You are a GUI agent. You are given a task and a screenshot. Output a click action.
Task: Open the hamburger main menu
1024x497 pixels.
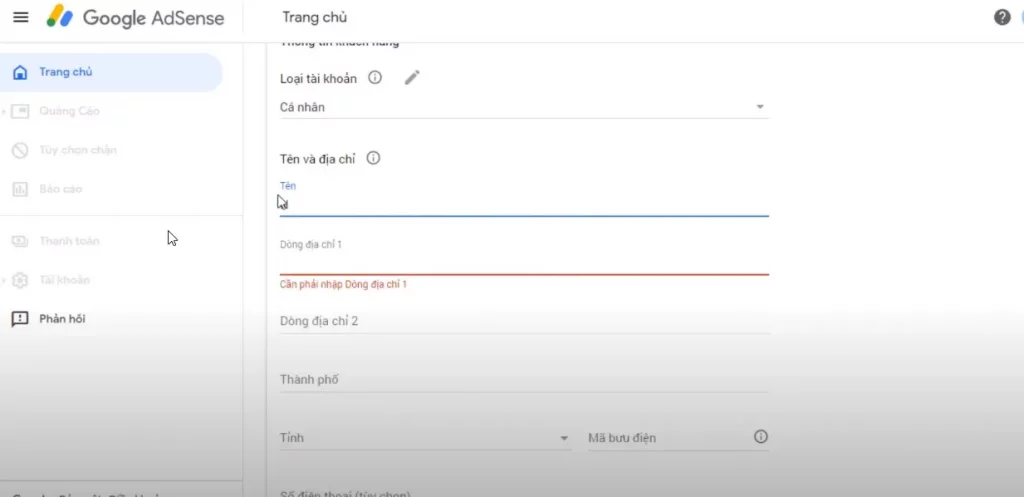click(x=20, y=18)
